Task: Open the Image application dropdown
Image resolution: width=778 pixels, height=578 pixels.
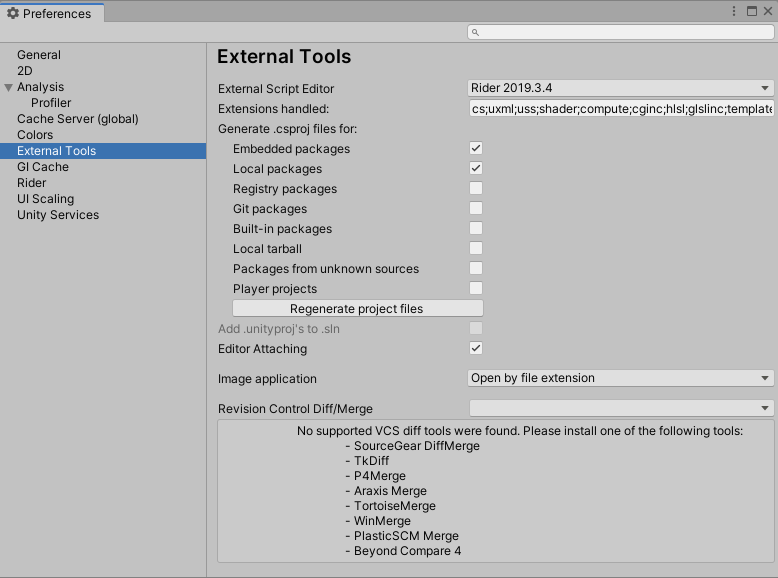Action: (621, 378)
